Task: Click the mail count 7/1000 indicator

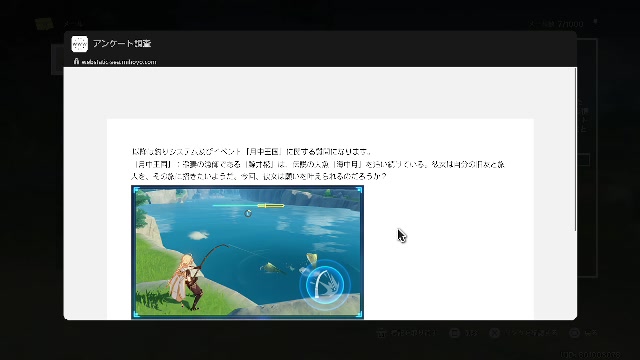Action: pos(556,24)
